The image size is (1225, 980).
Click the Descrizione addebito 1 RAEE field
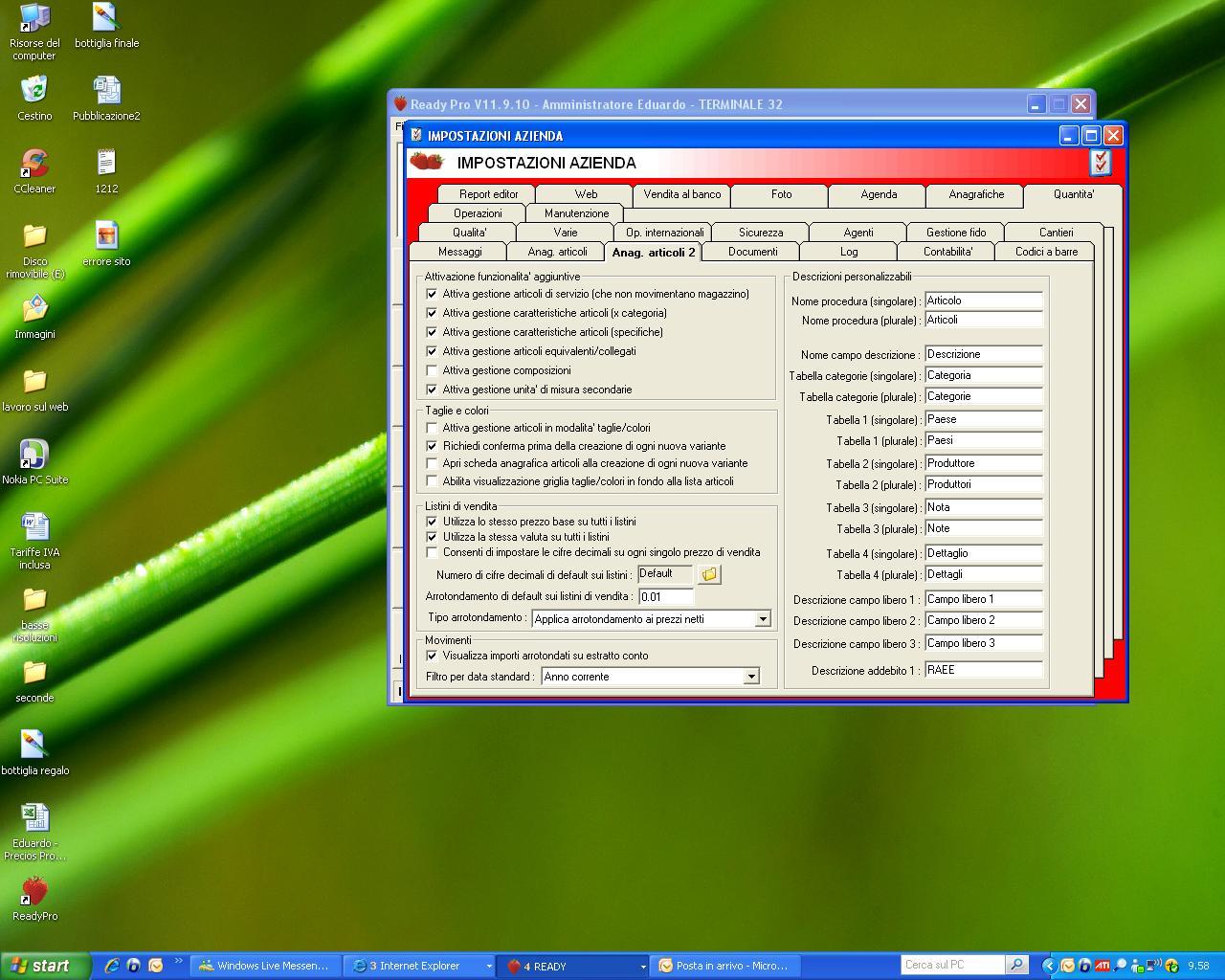[983, 670]
